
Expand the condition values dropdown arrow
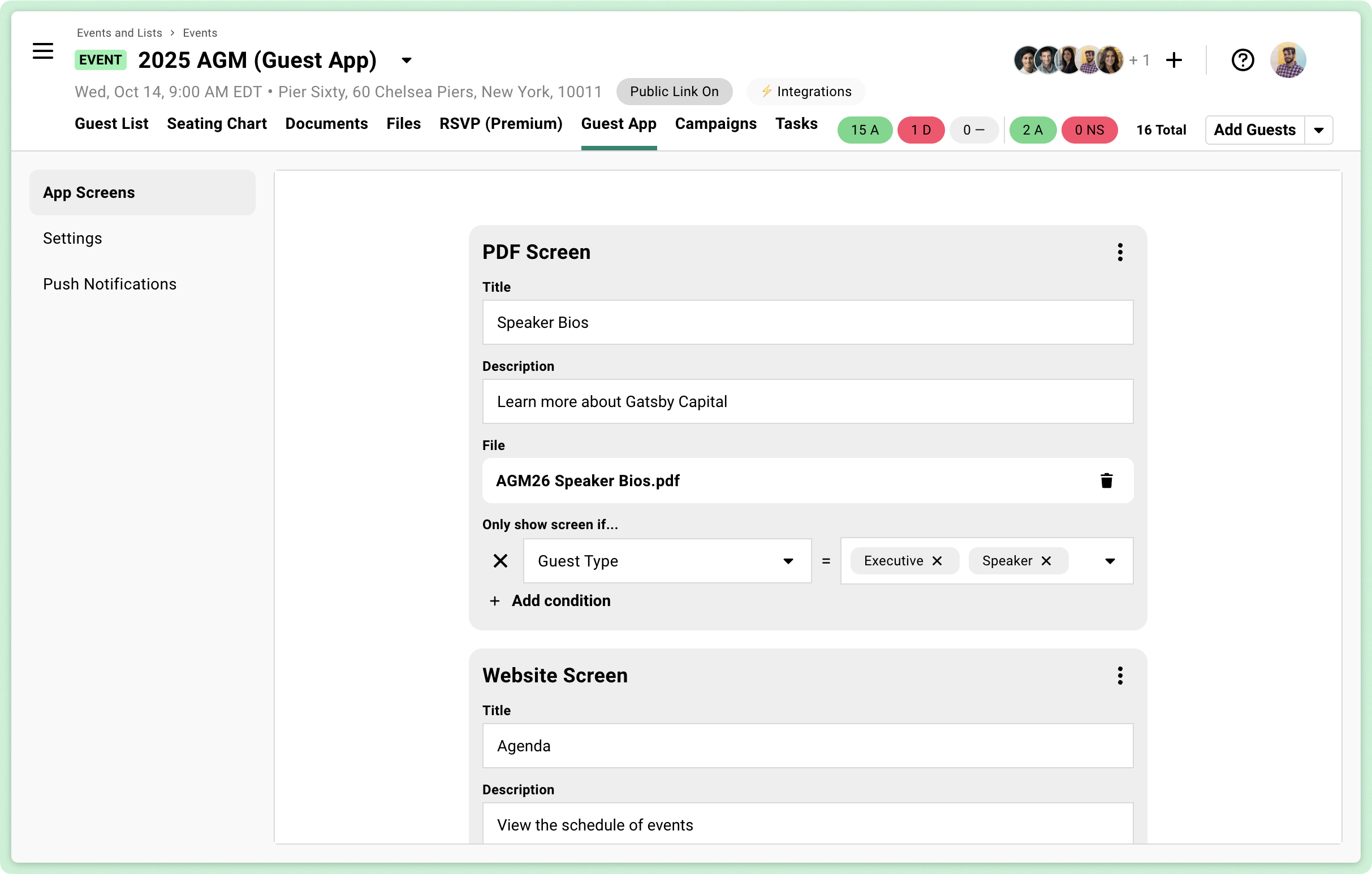(1110, 561)
